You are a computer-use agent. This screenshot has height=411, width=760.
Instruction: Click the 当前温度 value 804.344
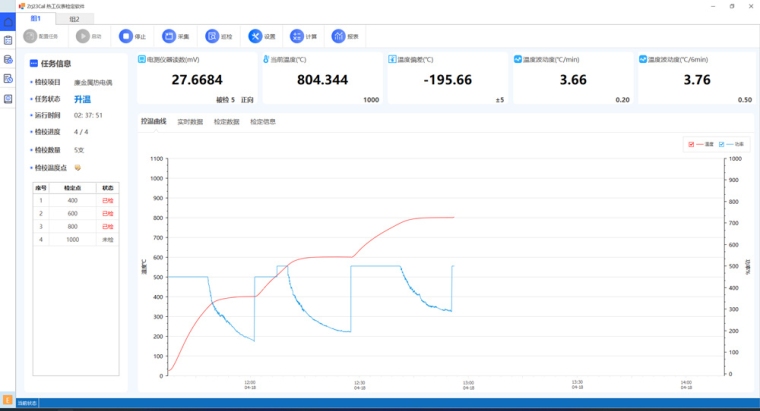pos(323,80)
